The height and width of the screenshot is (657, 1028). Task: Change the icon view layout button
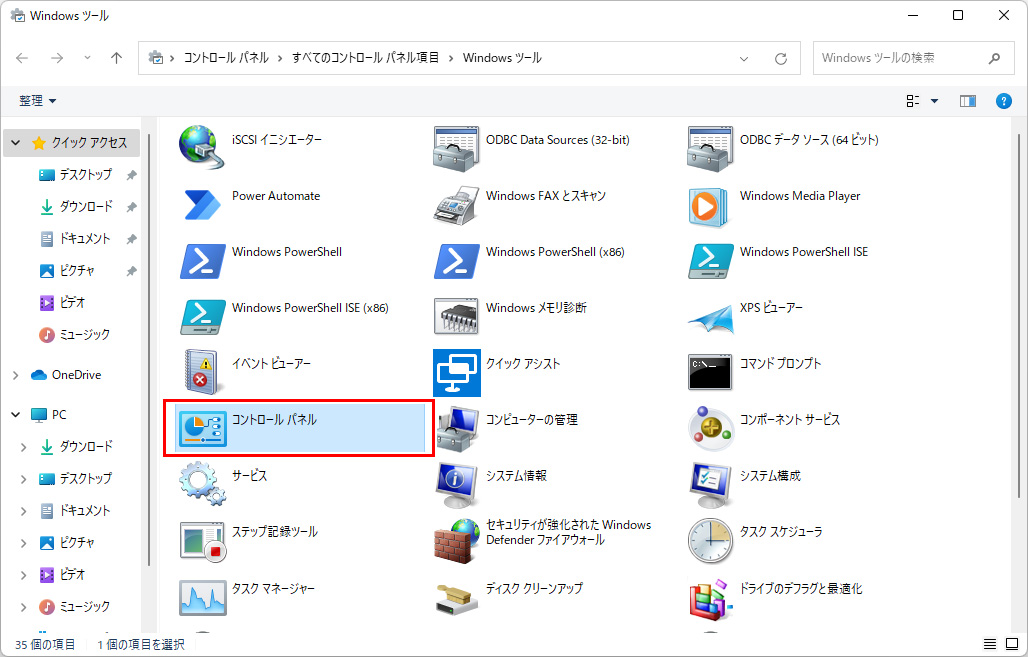tap(913, 101)
